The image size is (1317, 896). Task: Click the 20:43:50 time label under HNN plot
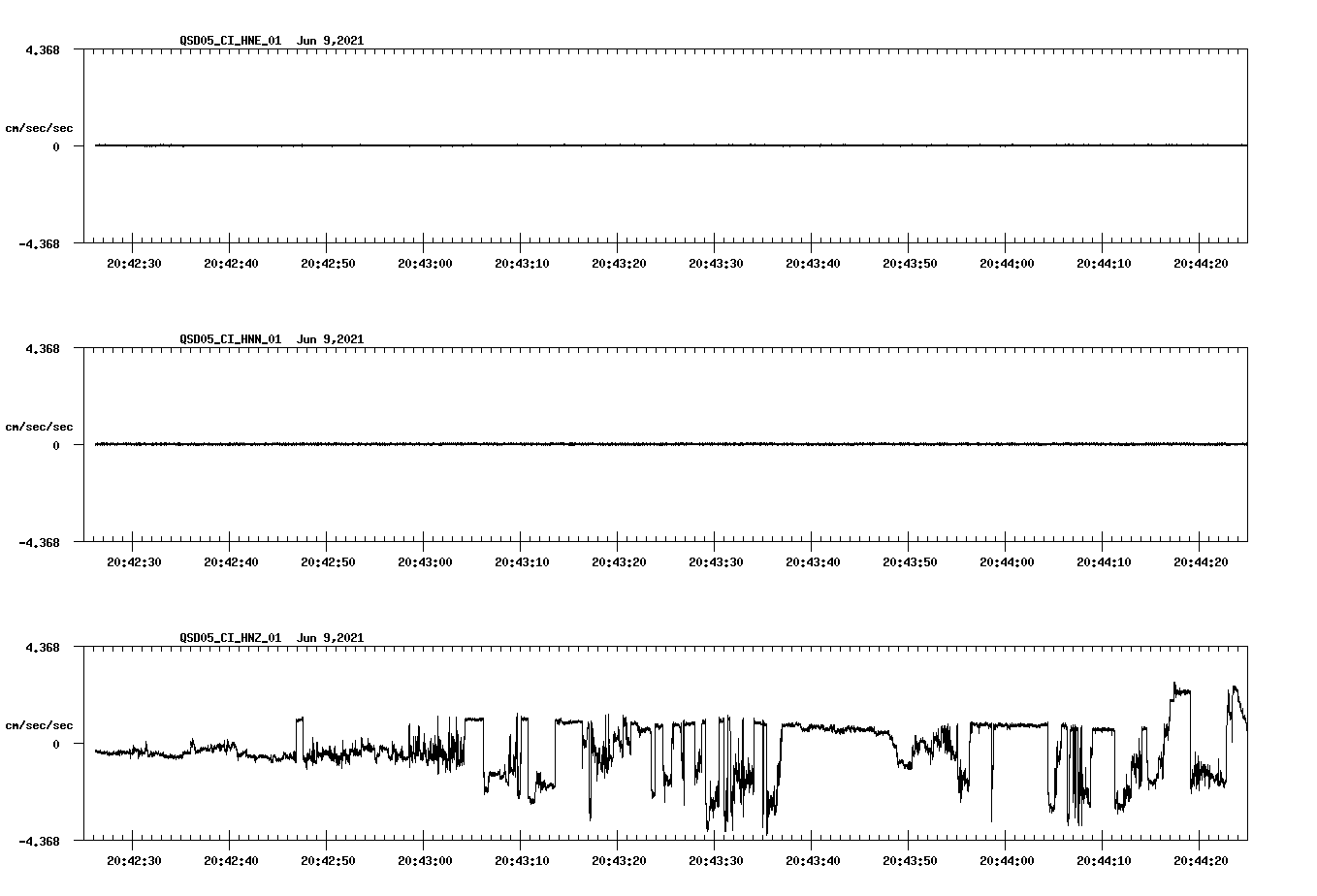click(x=910, y=562)
